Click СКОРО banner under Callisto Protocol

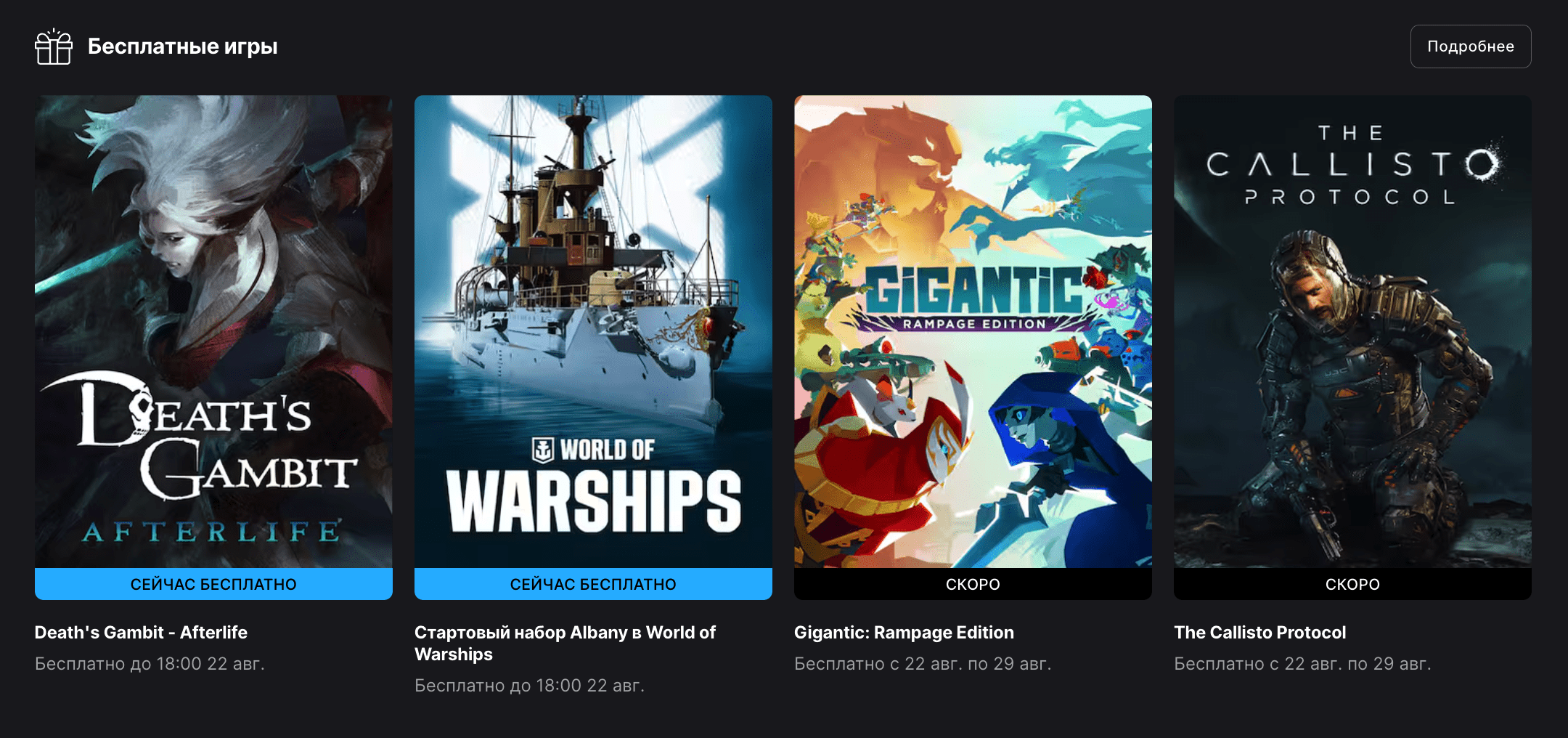click(1352, 584)
